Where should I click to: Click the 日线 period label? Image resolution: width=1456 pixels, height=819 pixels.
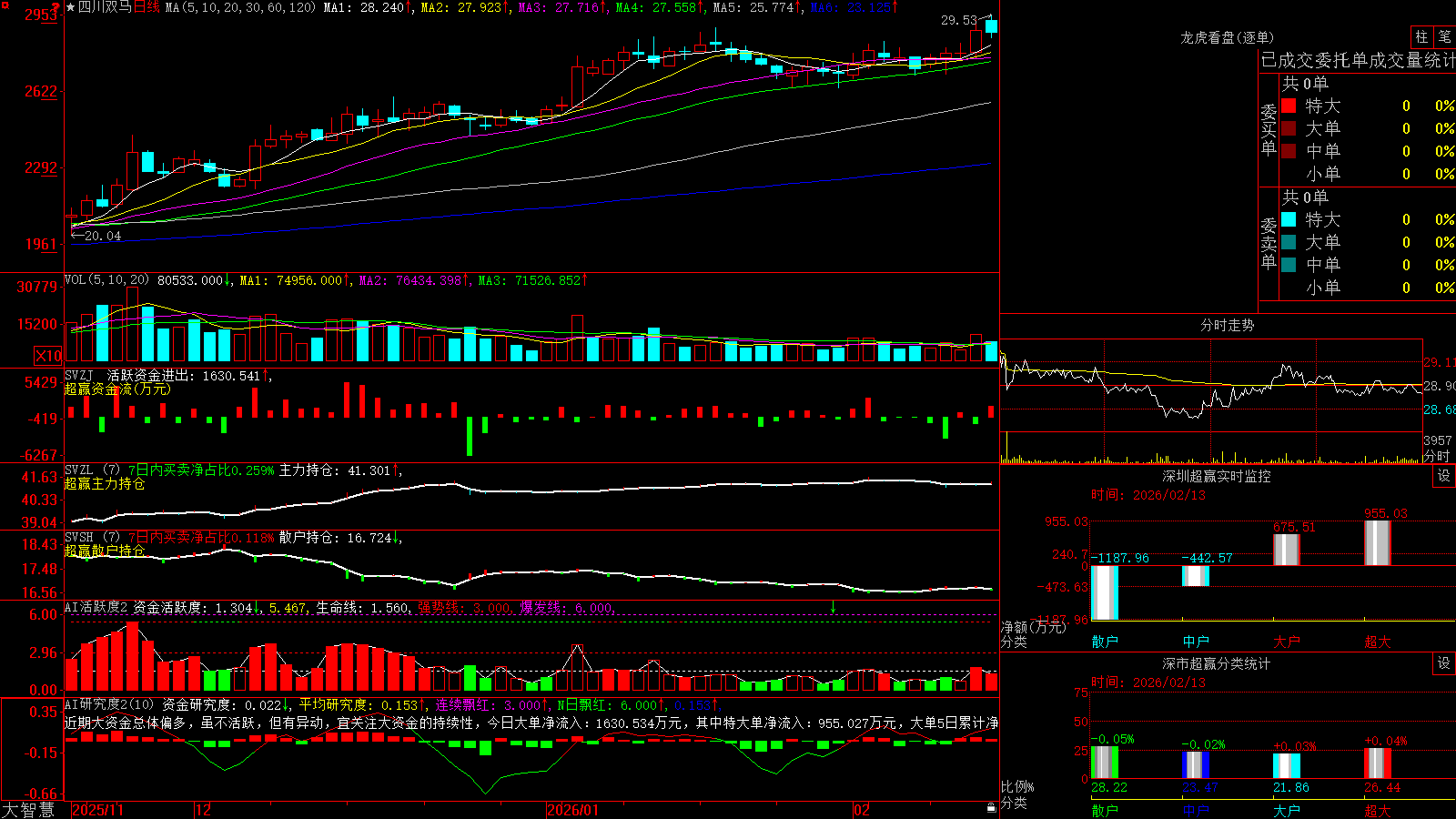point(147,7)
